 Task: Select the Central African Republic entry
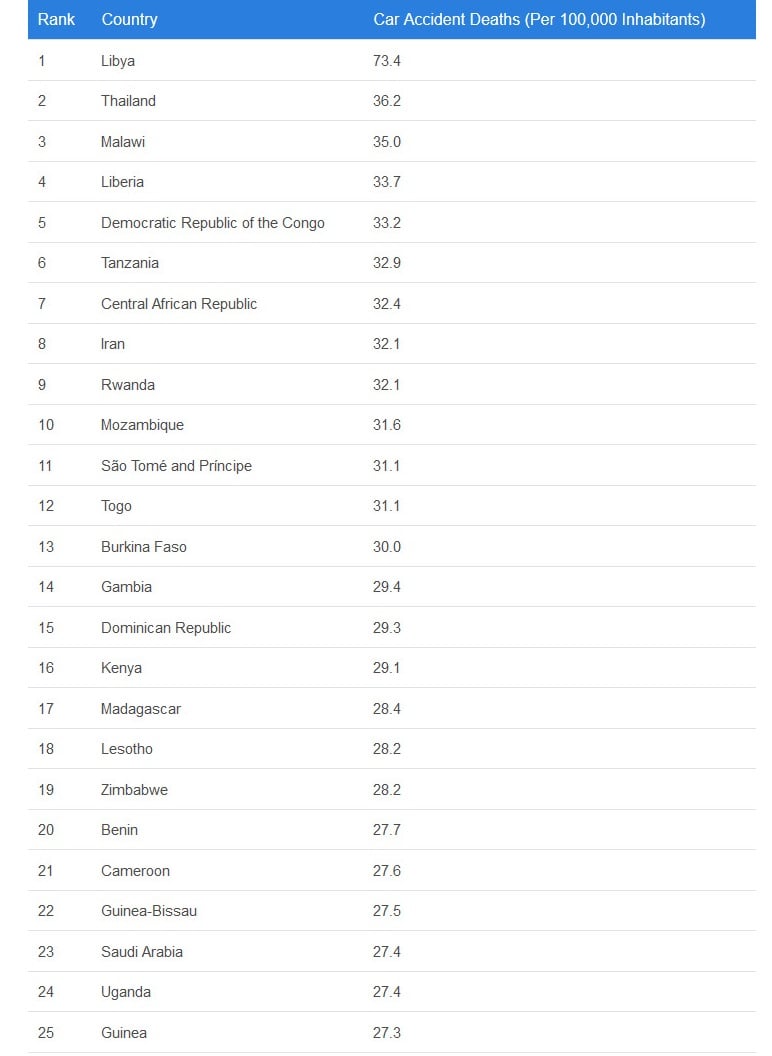click(x=179, y=304)
